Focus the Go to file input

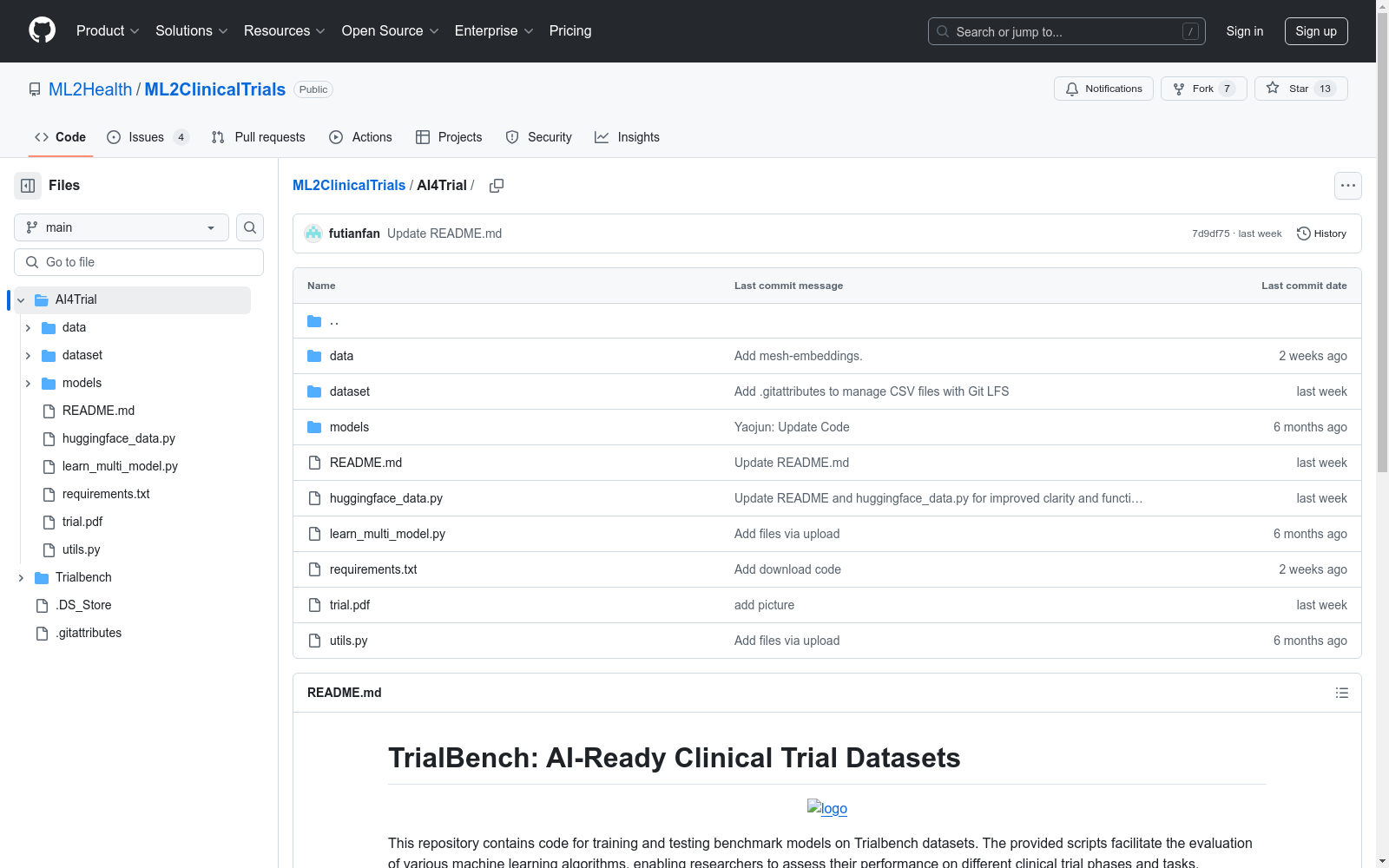[x=139, y=262]
